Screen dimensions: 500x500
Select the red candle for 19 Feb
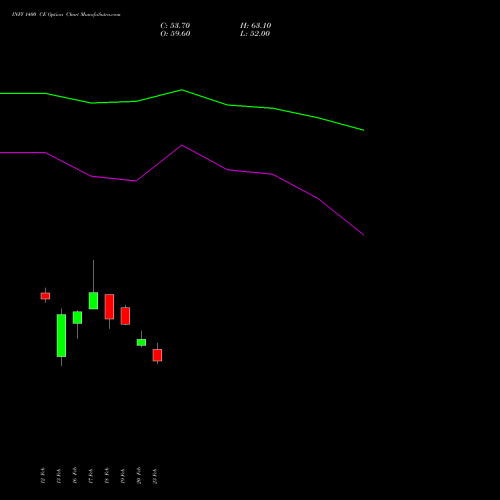click(125, 316)
